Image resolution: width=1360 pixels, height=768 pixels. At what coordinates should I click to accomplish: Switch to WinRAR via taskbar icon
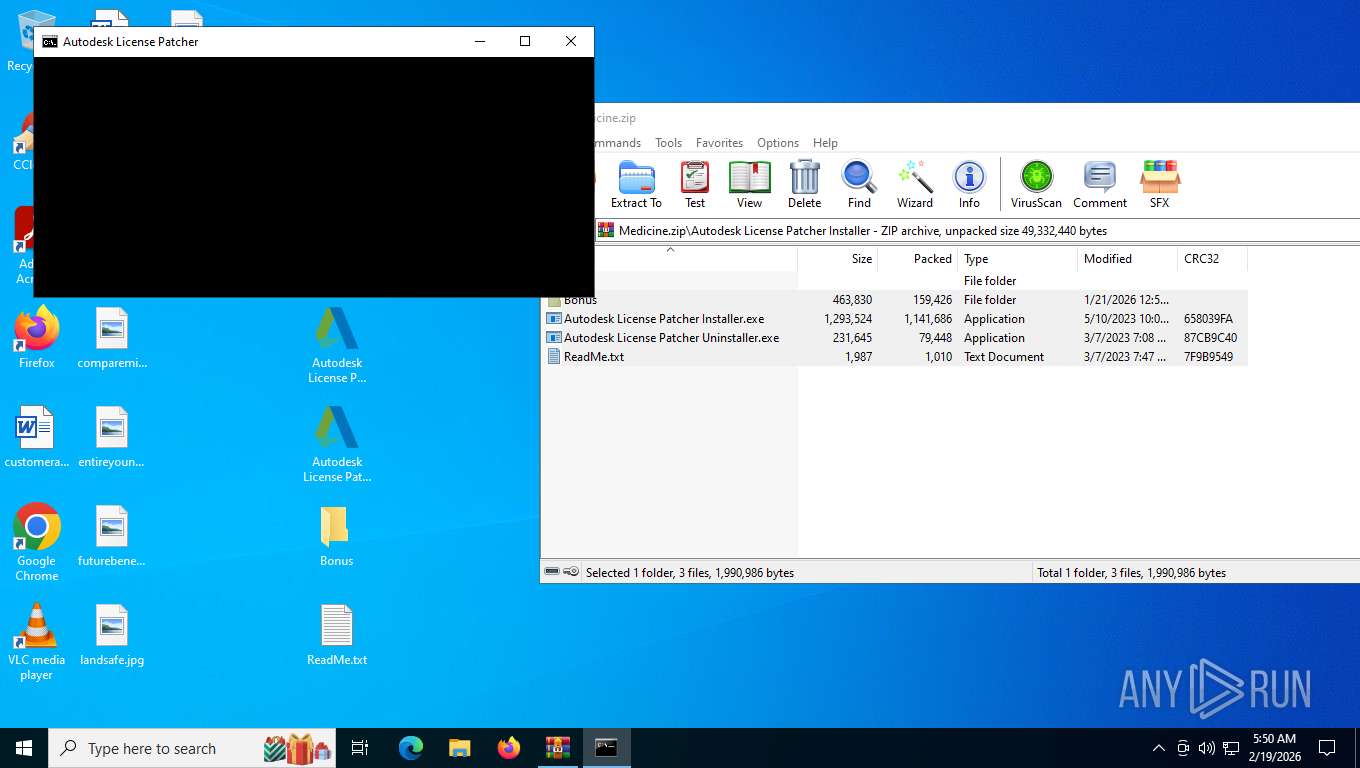pyautogui.click(x=558, y=748)
